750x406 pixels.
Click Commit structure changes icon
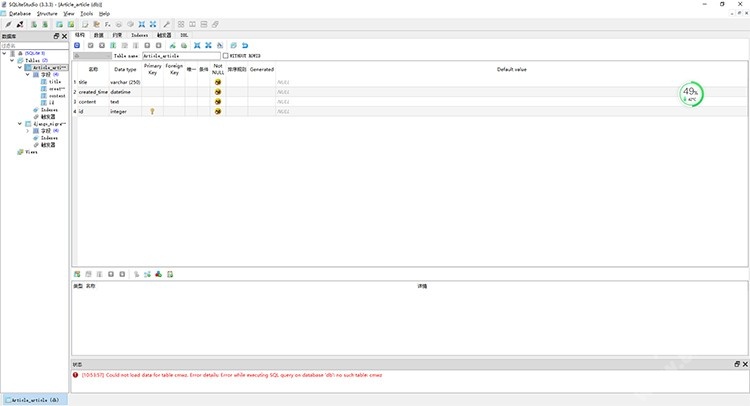(x=90, y=45)
